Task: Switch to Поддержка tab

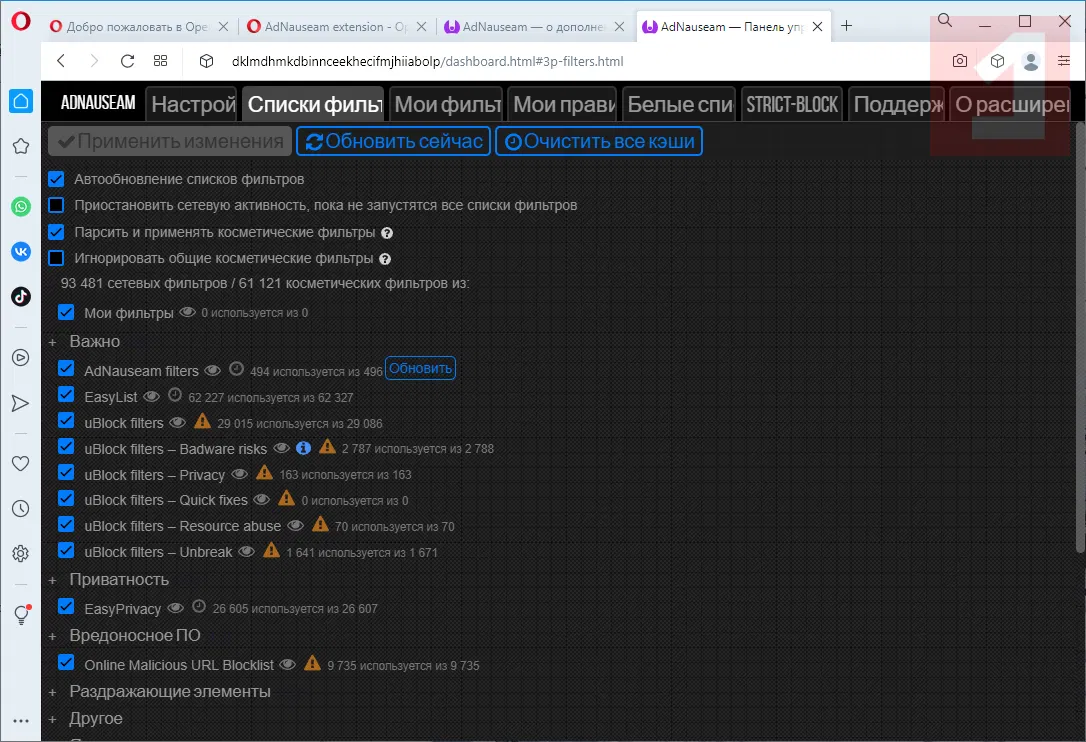Action: tap(897, 104)
